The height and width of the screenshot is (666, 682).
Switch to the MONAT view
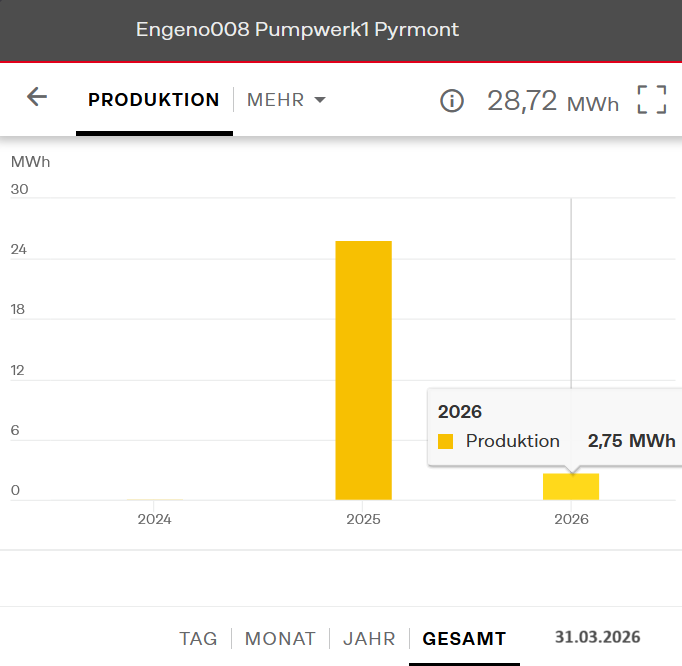280,638
